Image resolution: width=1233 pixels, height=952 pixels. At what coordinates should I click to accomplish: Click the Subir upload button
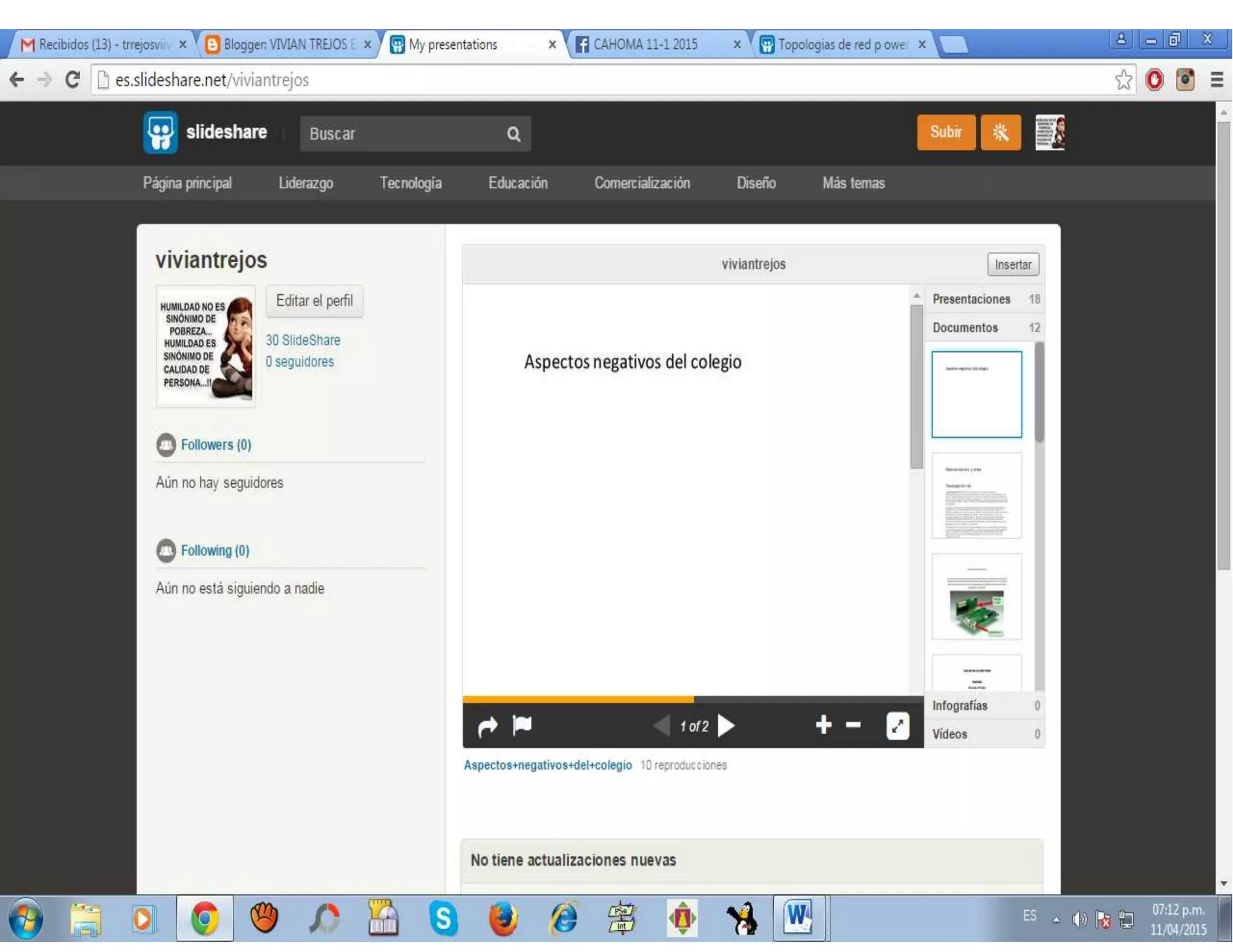coord(945,132)
